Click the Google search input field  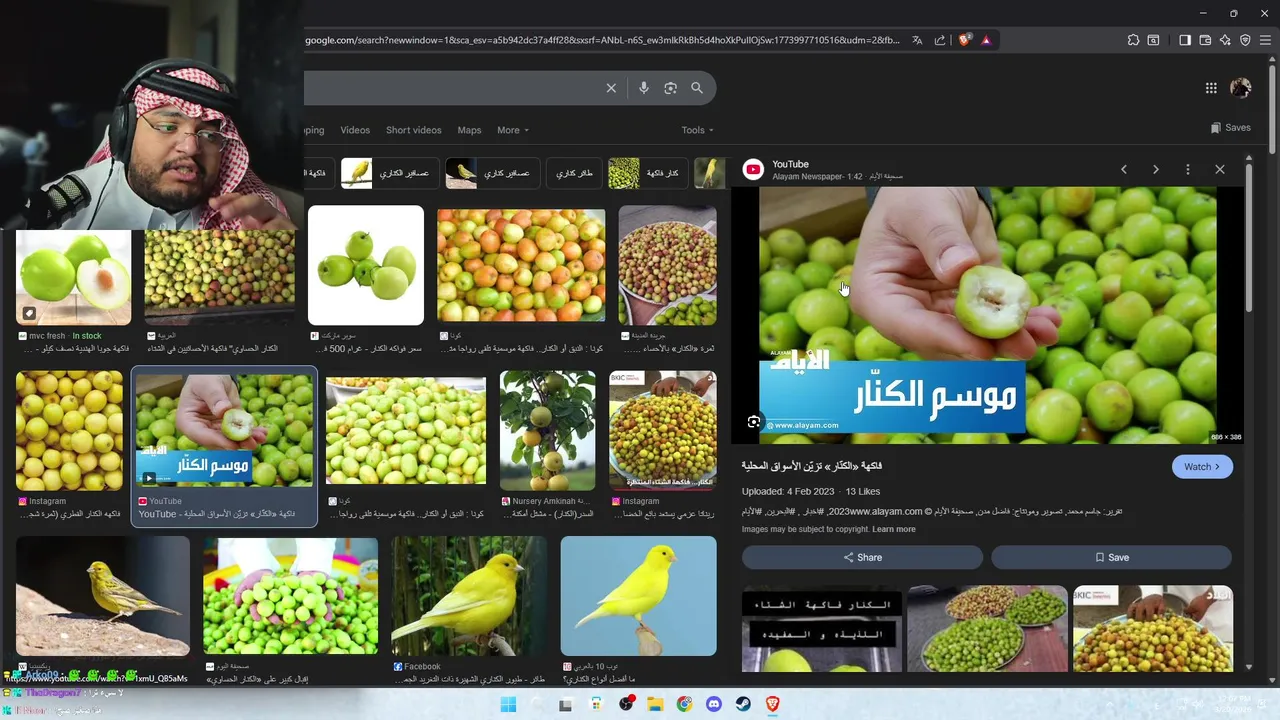[450, 88]
